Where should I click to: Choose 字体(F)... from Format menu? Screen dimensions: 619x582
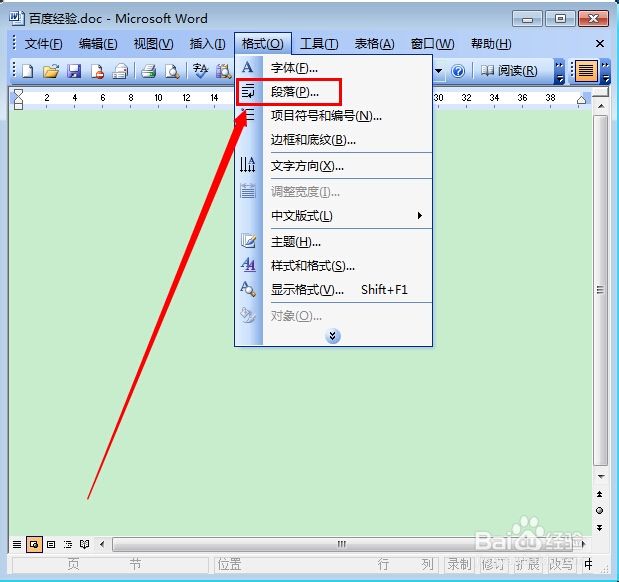(334, 68)
